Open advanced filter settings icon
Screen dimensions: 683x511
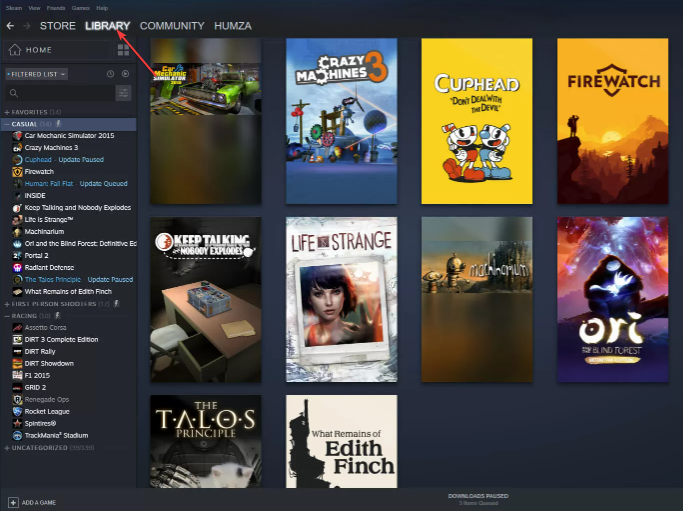(x=123, y=93)
